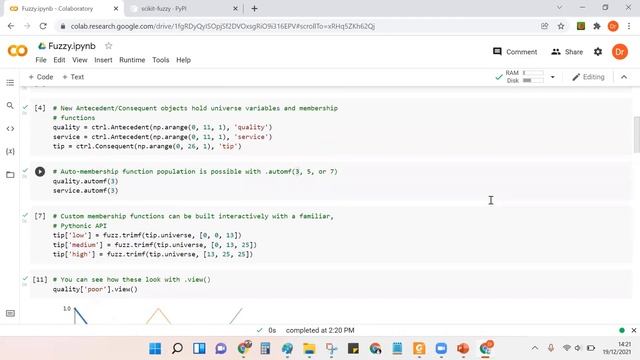The height and width of the screenshot is (360, 640).
Task: Open the View menu
Action: tap(80, 60)
